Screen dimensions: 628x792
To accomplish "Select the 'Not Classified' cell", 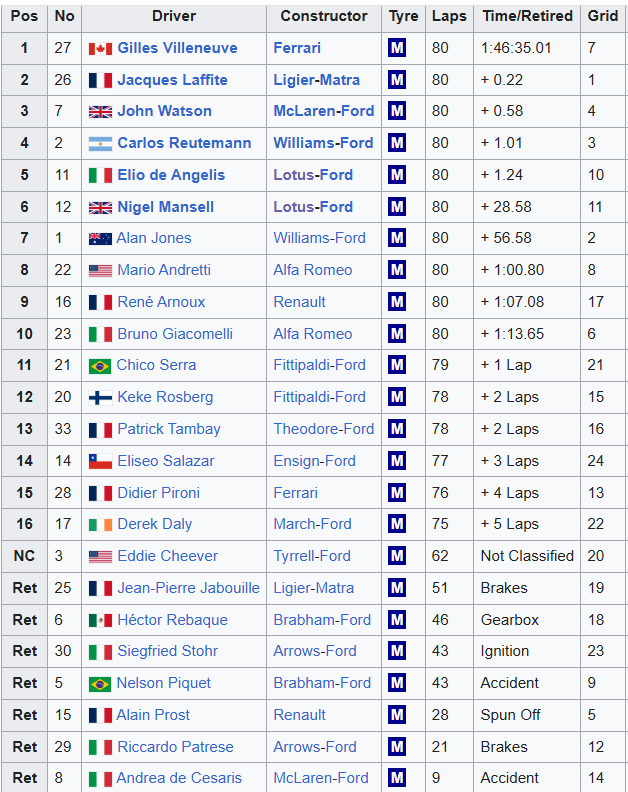I will 527,556.
